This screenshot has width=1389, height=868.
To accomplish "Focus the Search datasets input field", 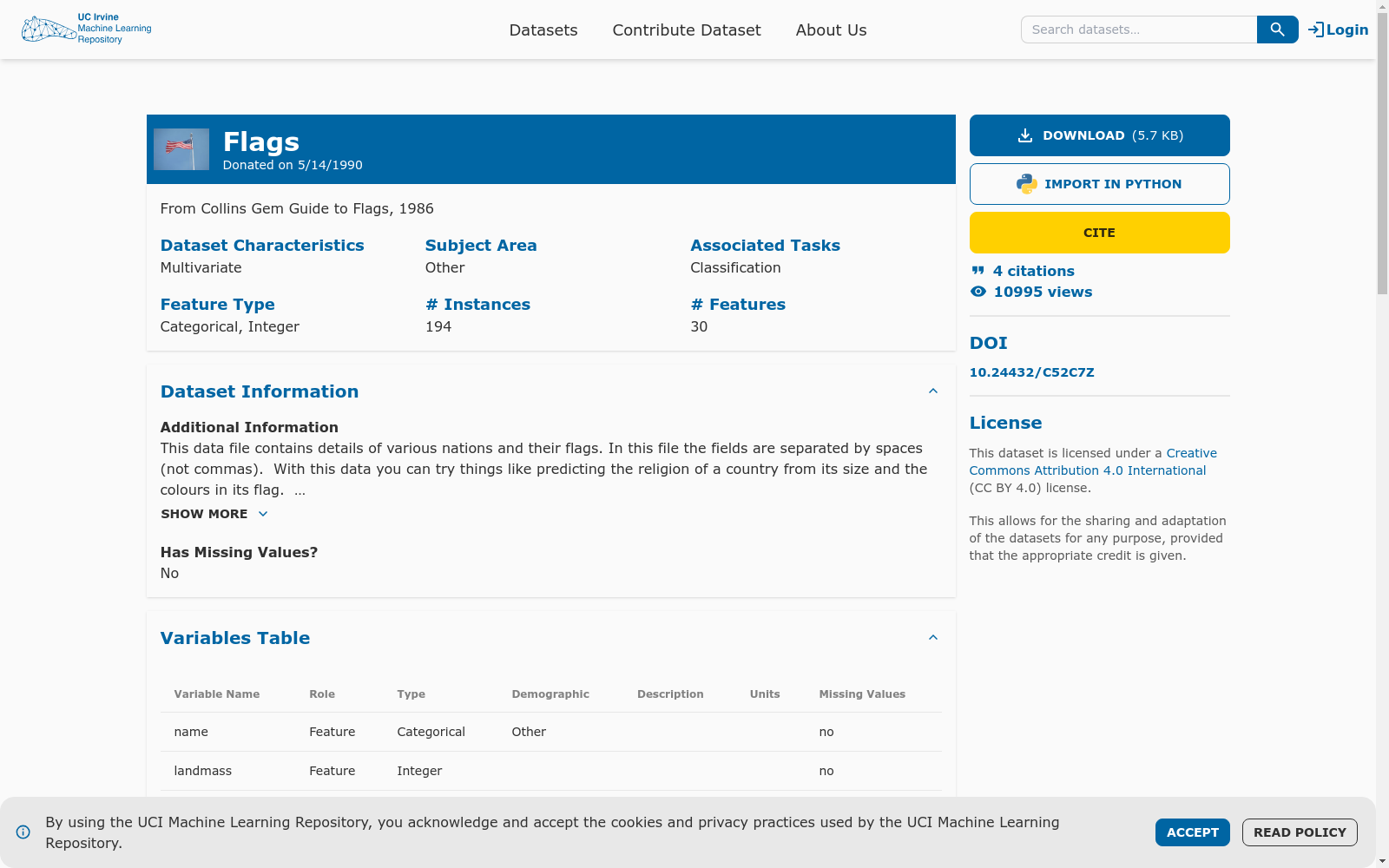I will pyautogui.click(x=1139, y=30).
